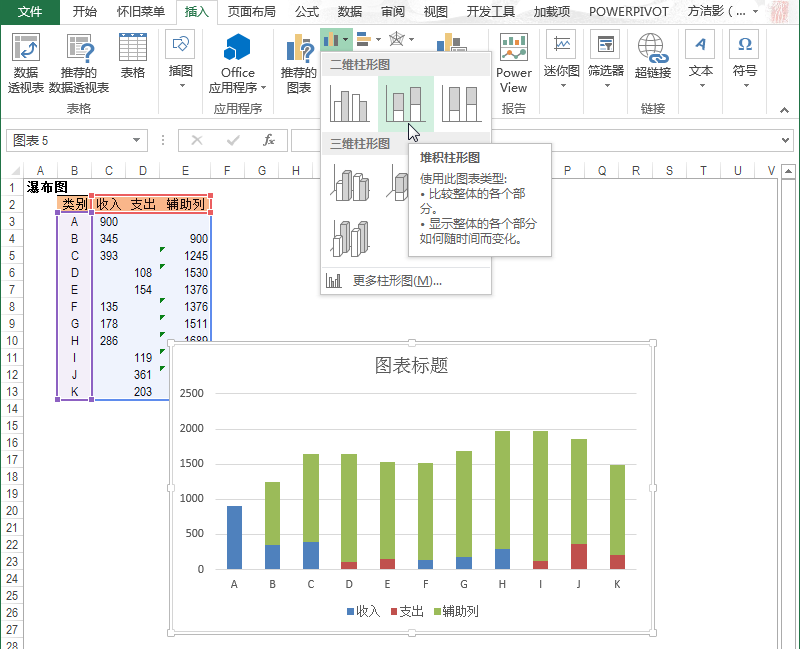Switch to the 怀旧菜单 tab
Screen dimensions: 800x649
141,11
